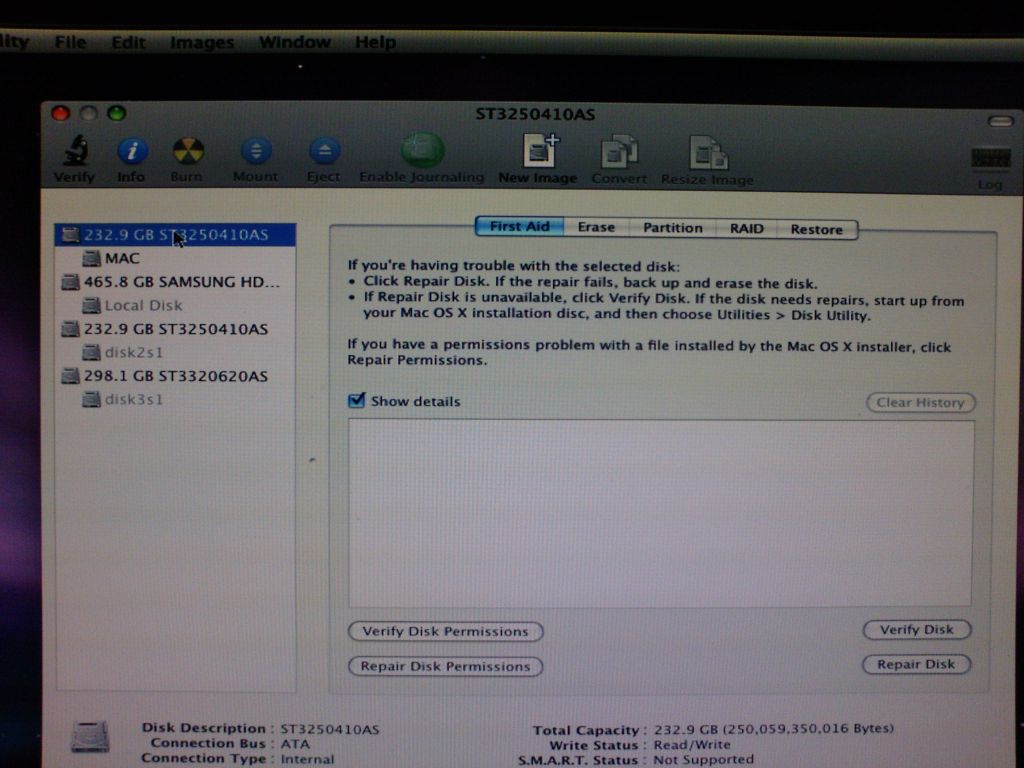
Task: Click Repair Disk Permissions
Action: click(x=445, y=666)
